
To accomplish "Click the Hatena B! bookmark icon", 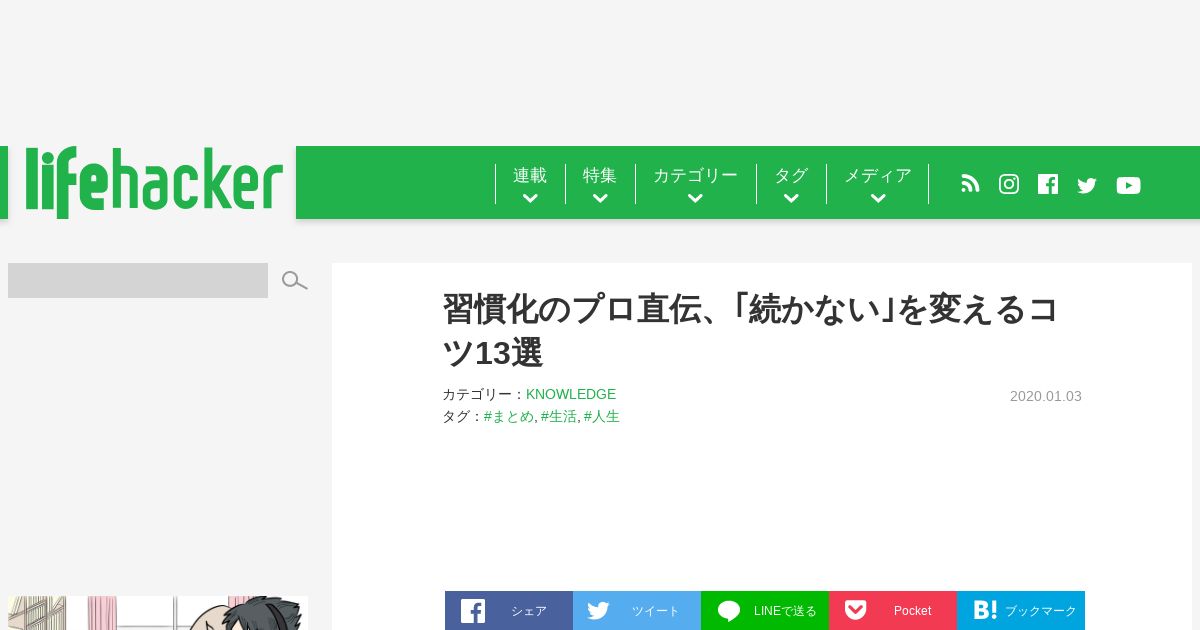I will (x=985, y=610).
